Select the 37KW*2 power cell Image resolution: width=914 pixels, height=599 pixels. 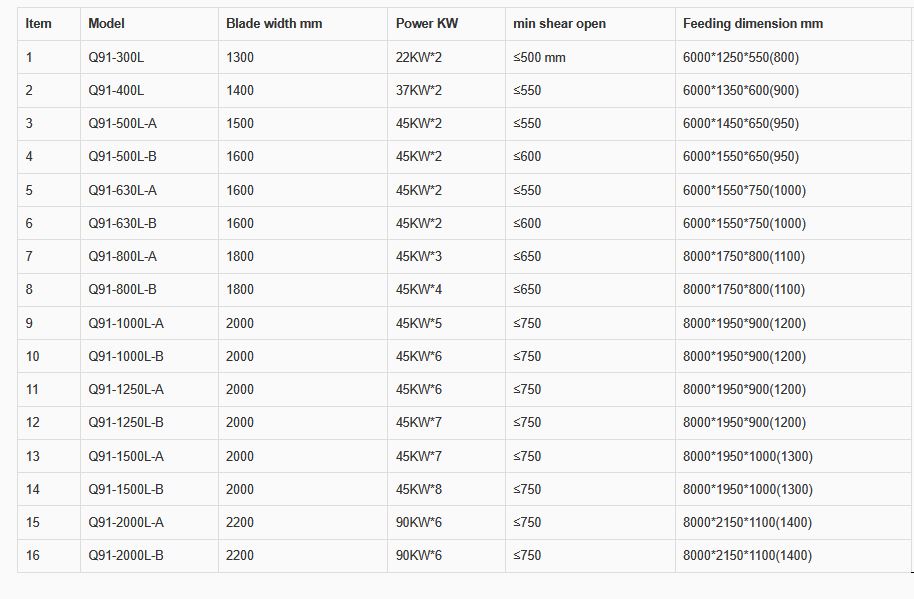tap(418, 90)
